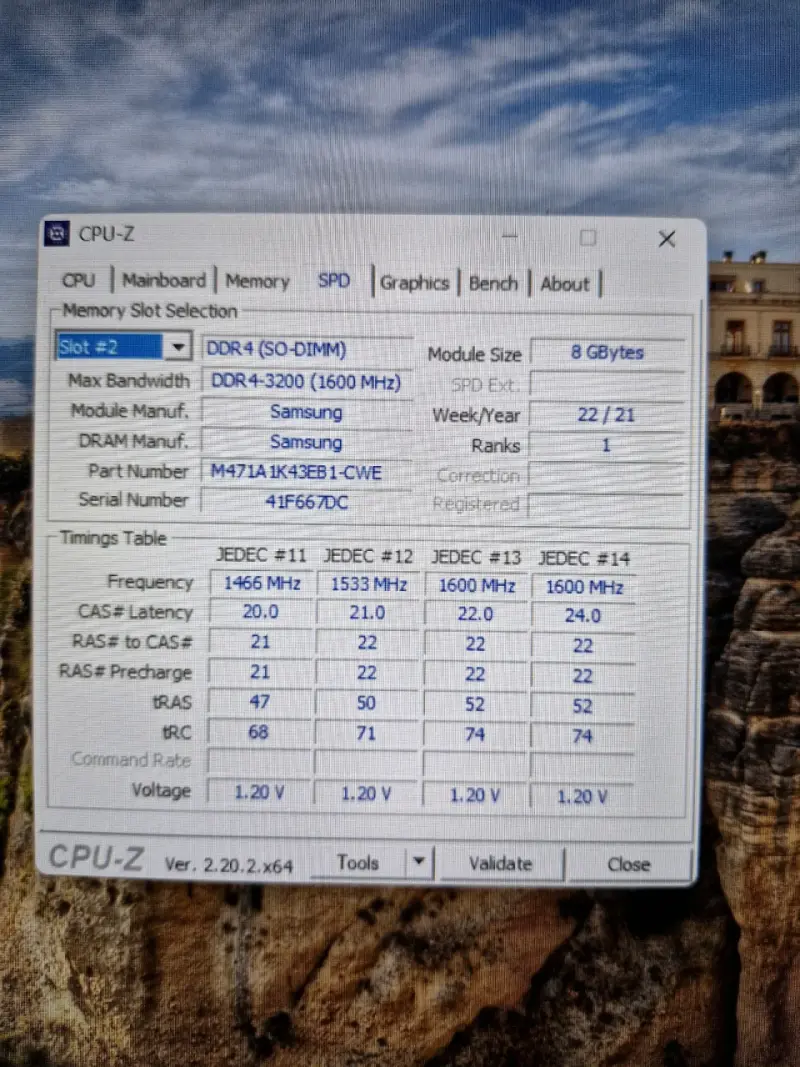Click JEDEC #14 voltage 1.20 V

click(582, 796)
